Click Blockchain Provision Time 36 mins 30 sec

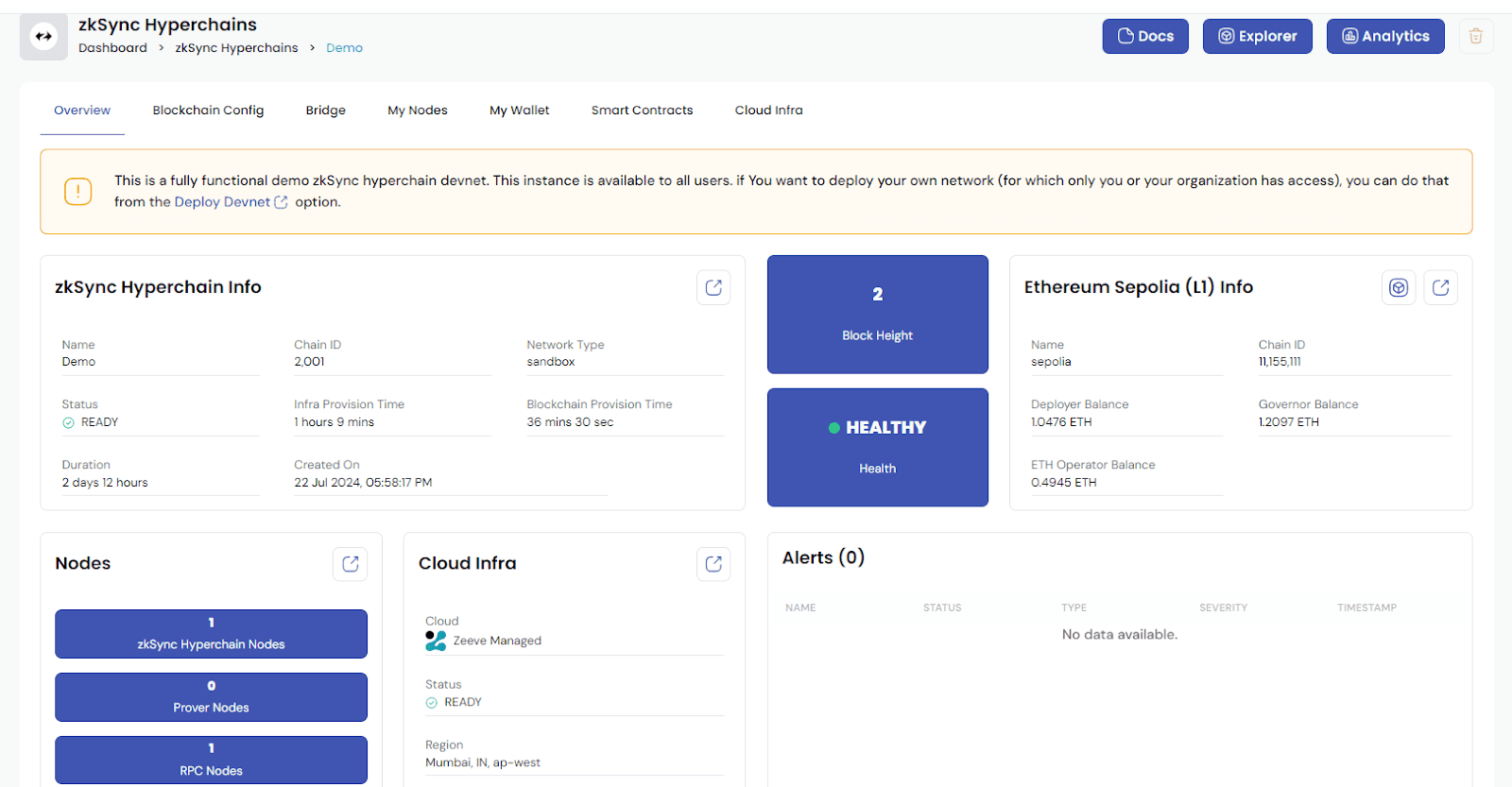570,422
